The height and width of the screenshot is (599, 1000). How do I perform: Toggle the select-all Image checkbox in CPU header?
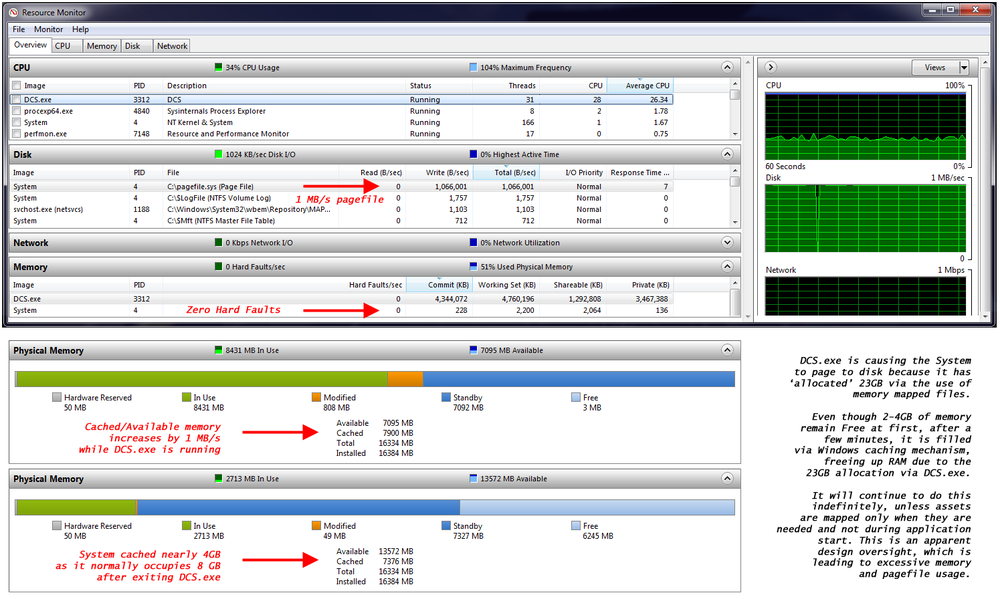coord(17,85)
